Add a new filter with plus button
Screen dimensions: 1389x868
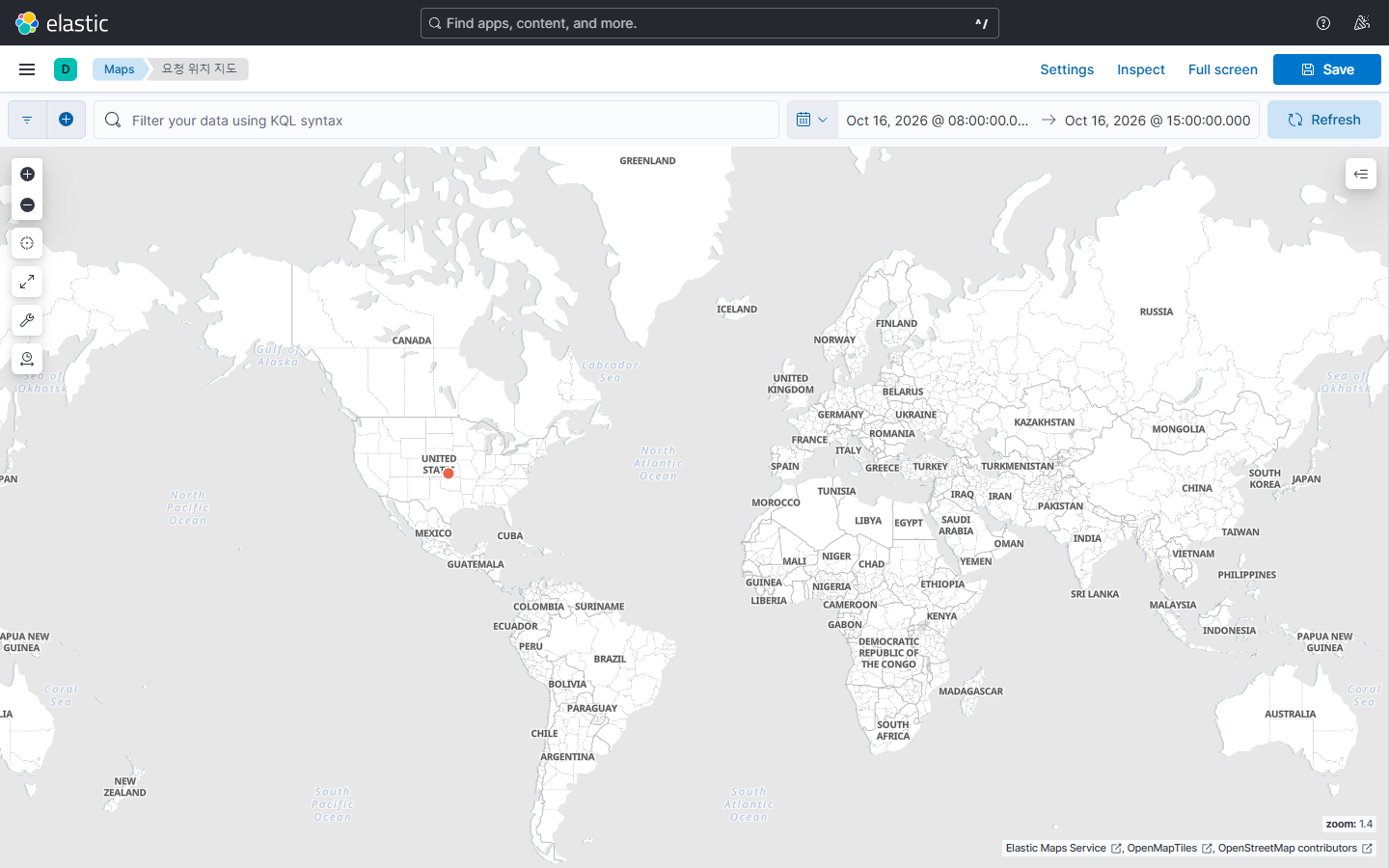click(x=66, y=120)
